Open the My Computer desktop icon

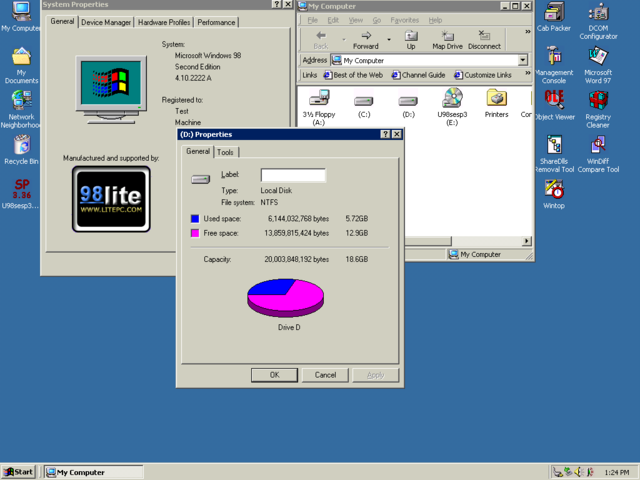[20, 16]
